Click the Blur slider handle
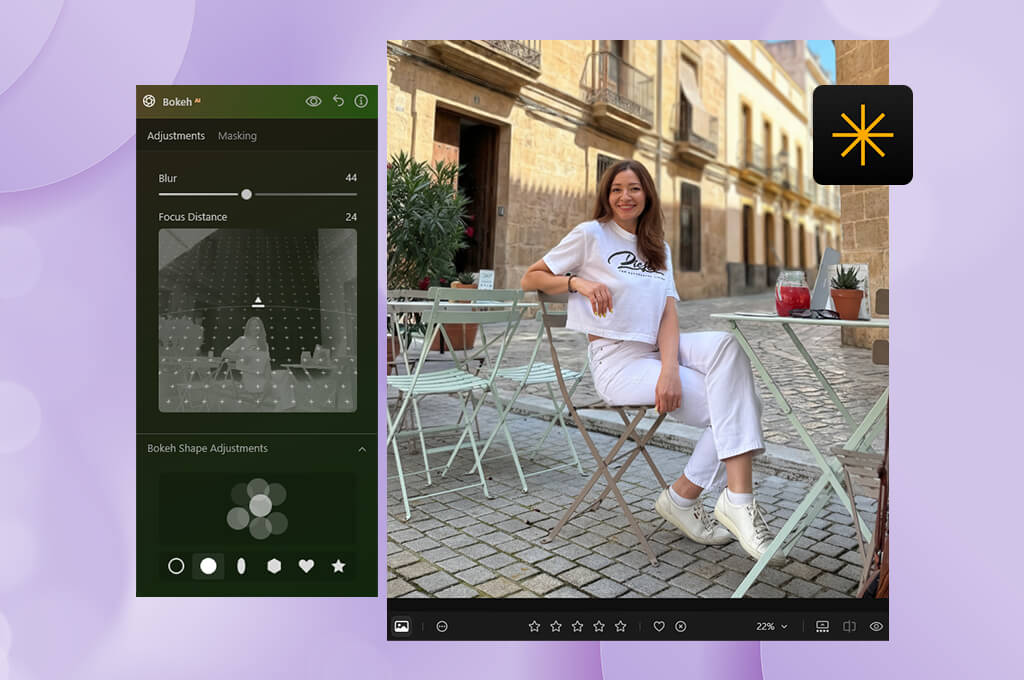 tap(246, 194)
